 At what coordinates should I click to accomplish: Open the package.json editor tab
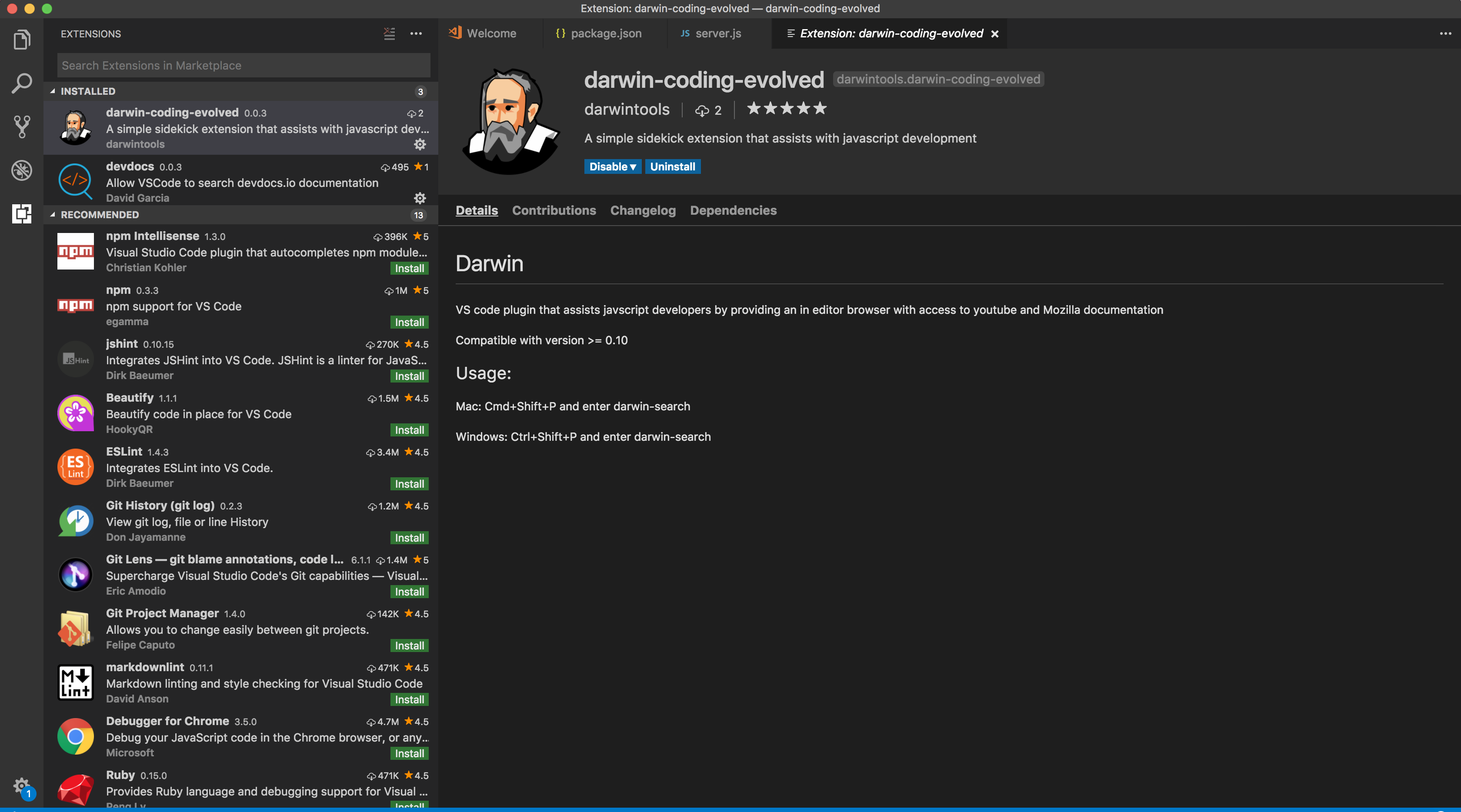(605, 33)
